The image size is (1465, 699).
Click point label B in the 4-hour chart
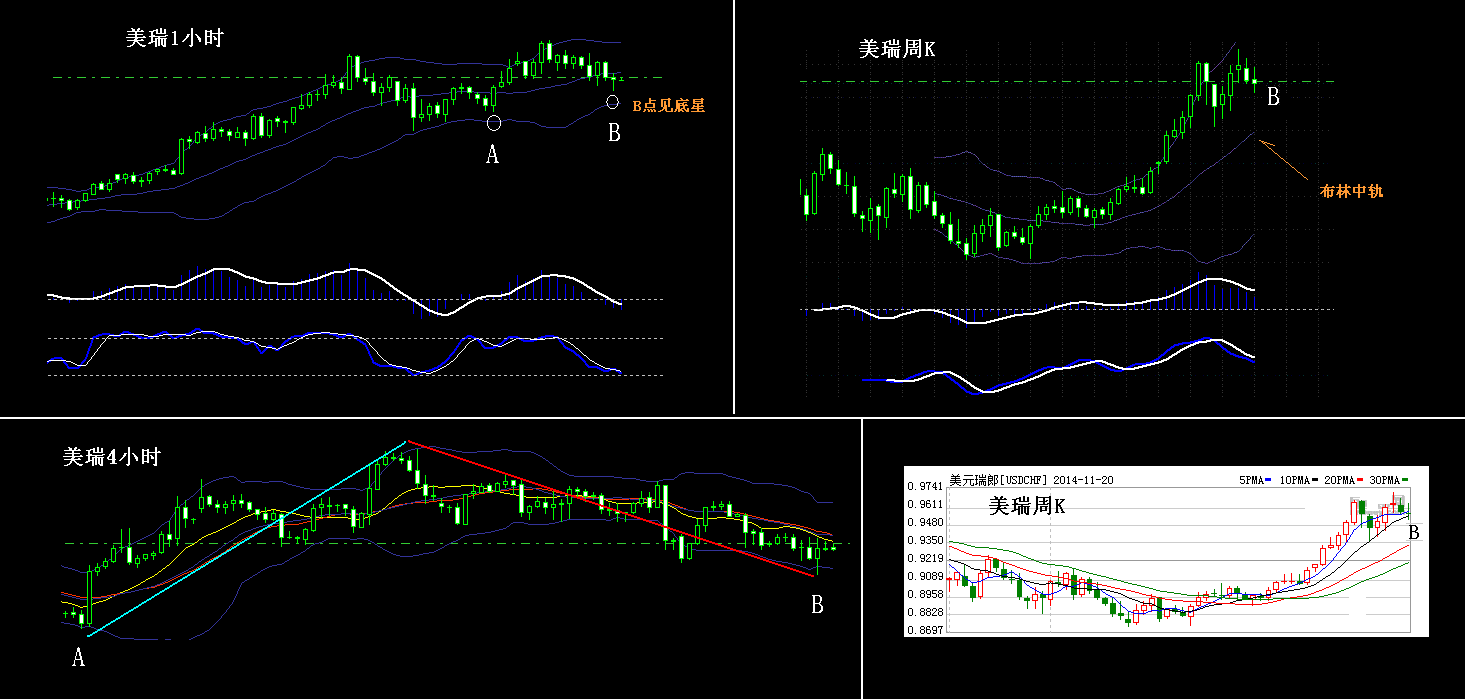(x=817, y=604)
